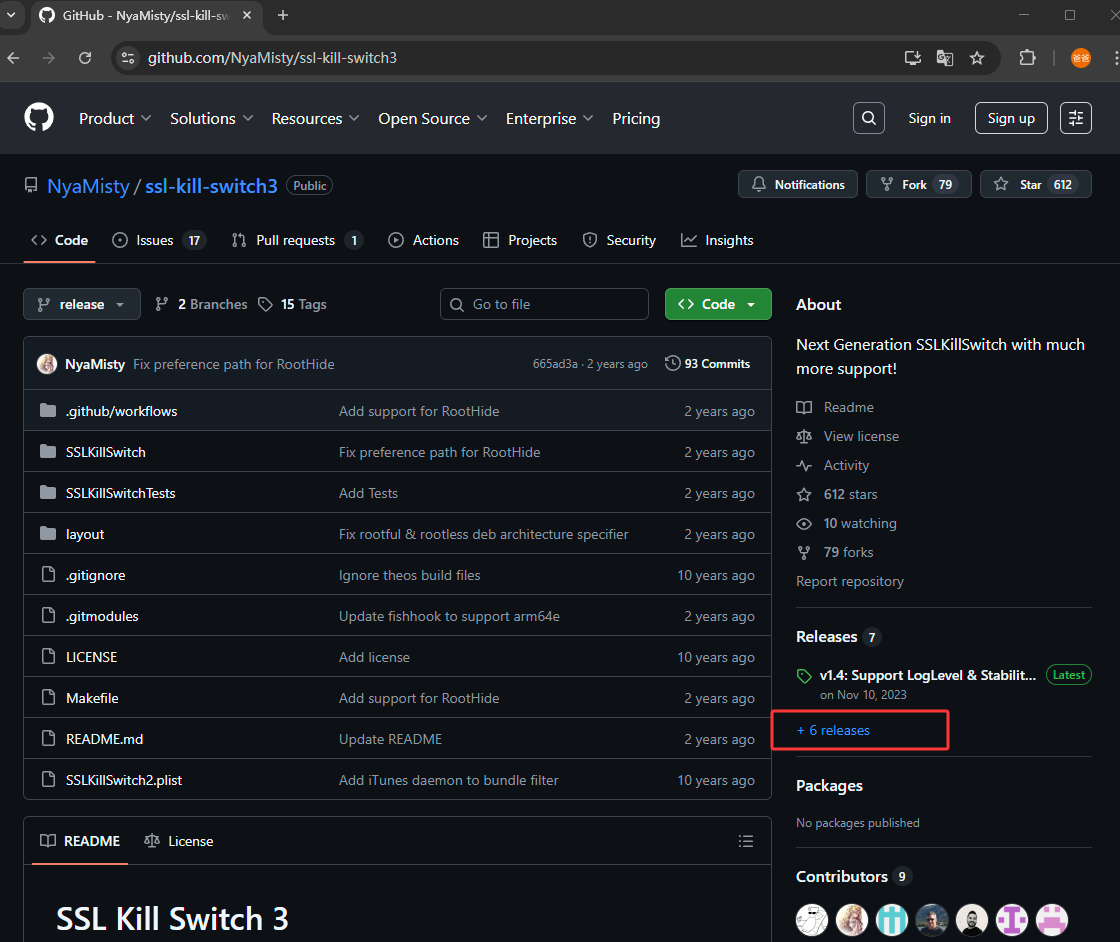
Task: Open the teal contributor avatar
Action: 892,920
